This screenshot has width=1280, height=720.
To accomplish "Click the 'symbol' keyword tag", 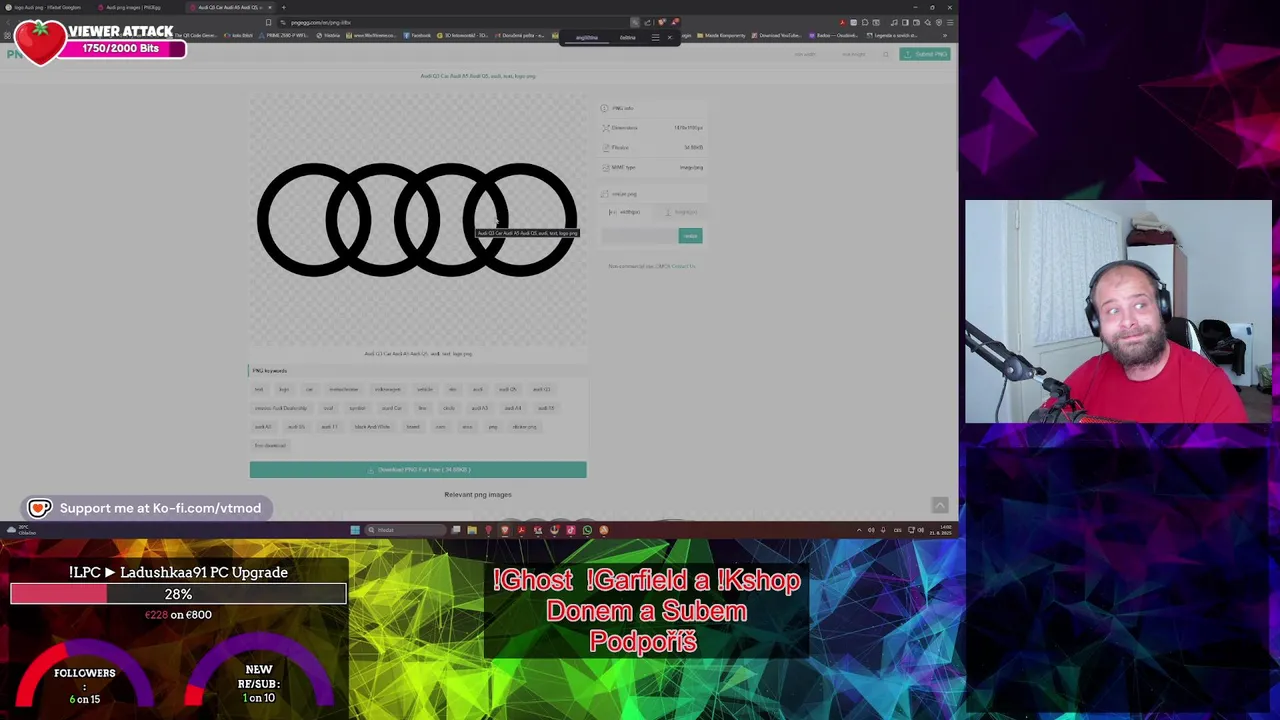I will click(357, 408).
